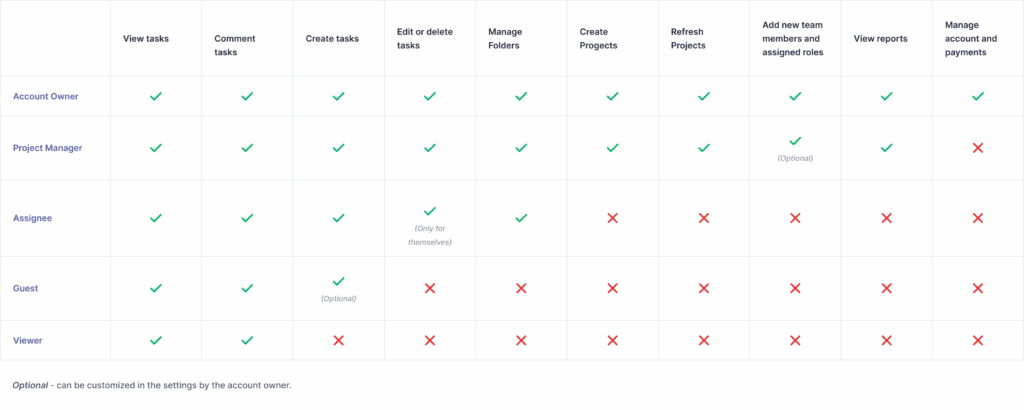Click Assignee's Edit or delete tasks checkmark
1024x410 pixels.
point(430,211)
